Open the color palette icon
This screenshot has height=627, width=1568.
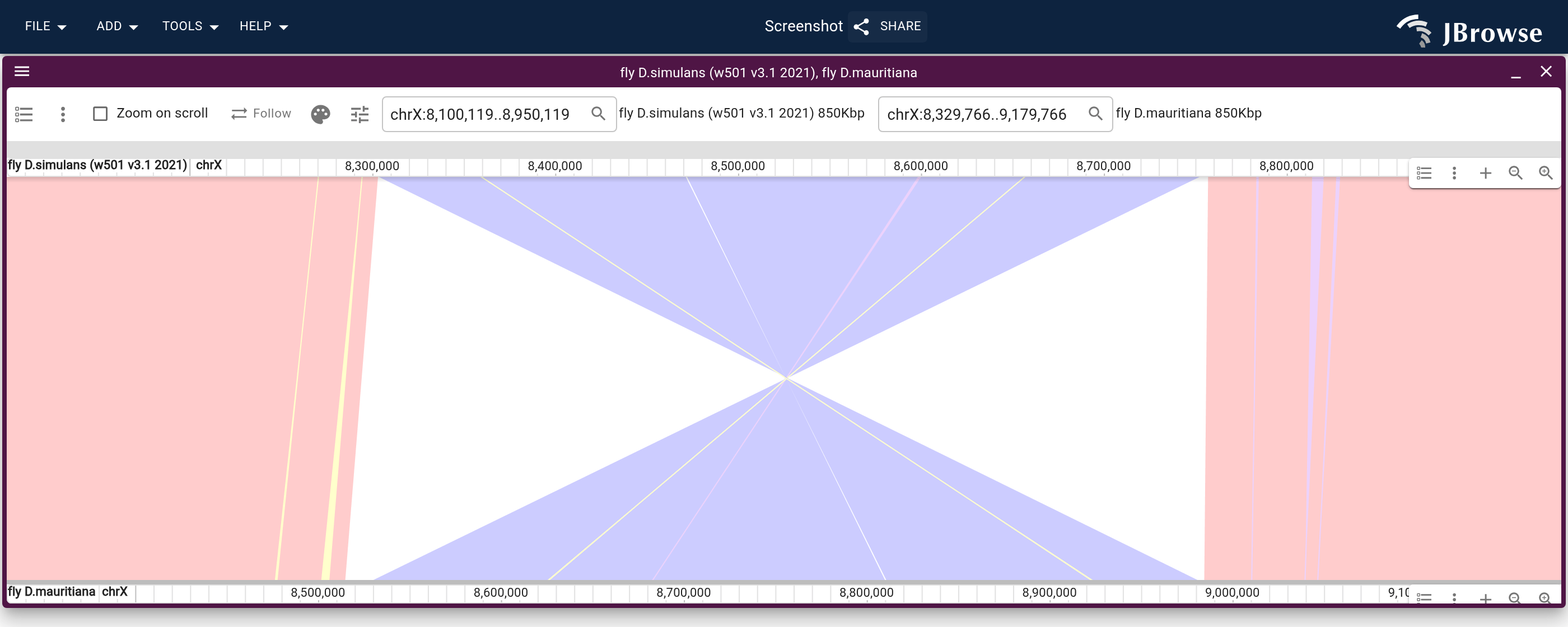320,114
